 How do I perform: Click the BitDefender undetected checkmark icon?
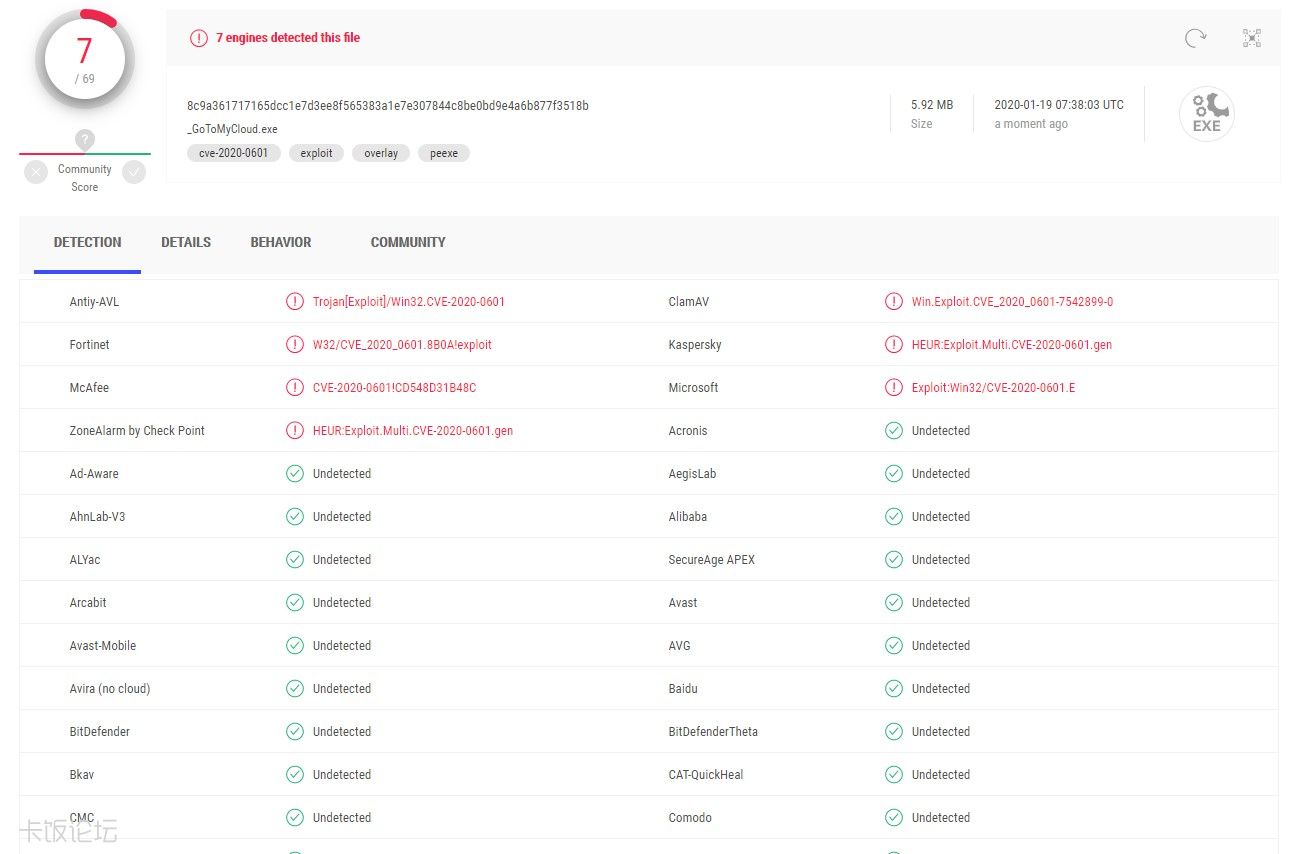click(x=294, y=731)
